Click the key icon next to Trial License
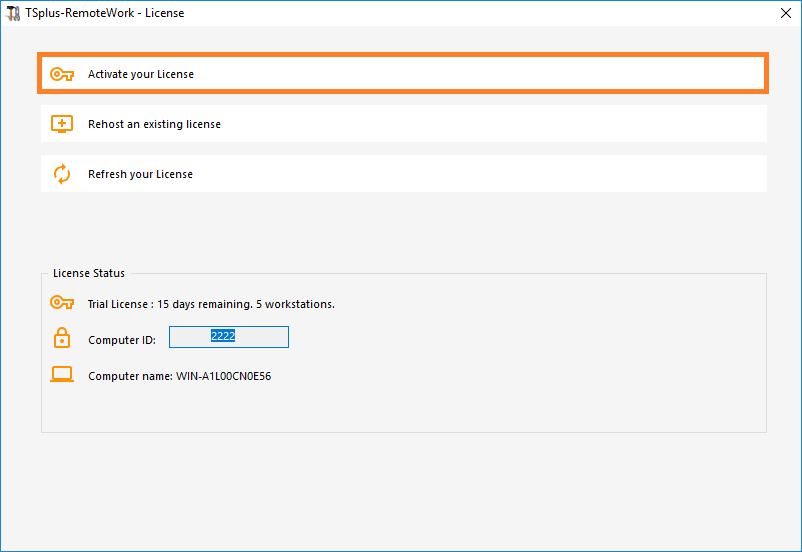The height and width of the screenshot is (552, 802). pos(62,303)
